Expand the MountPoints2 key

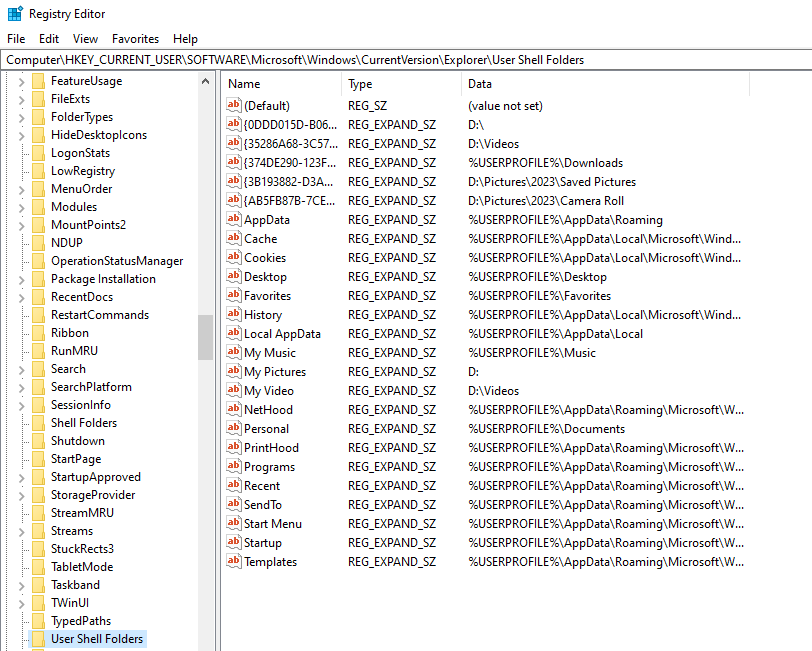click(x=21, y=226)
